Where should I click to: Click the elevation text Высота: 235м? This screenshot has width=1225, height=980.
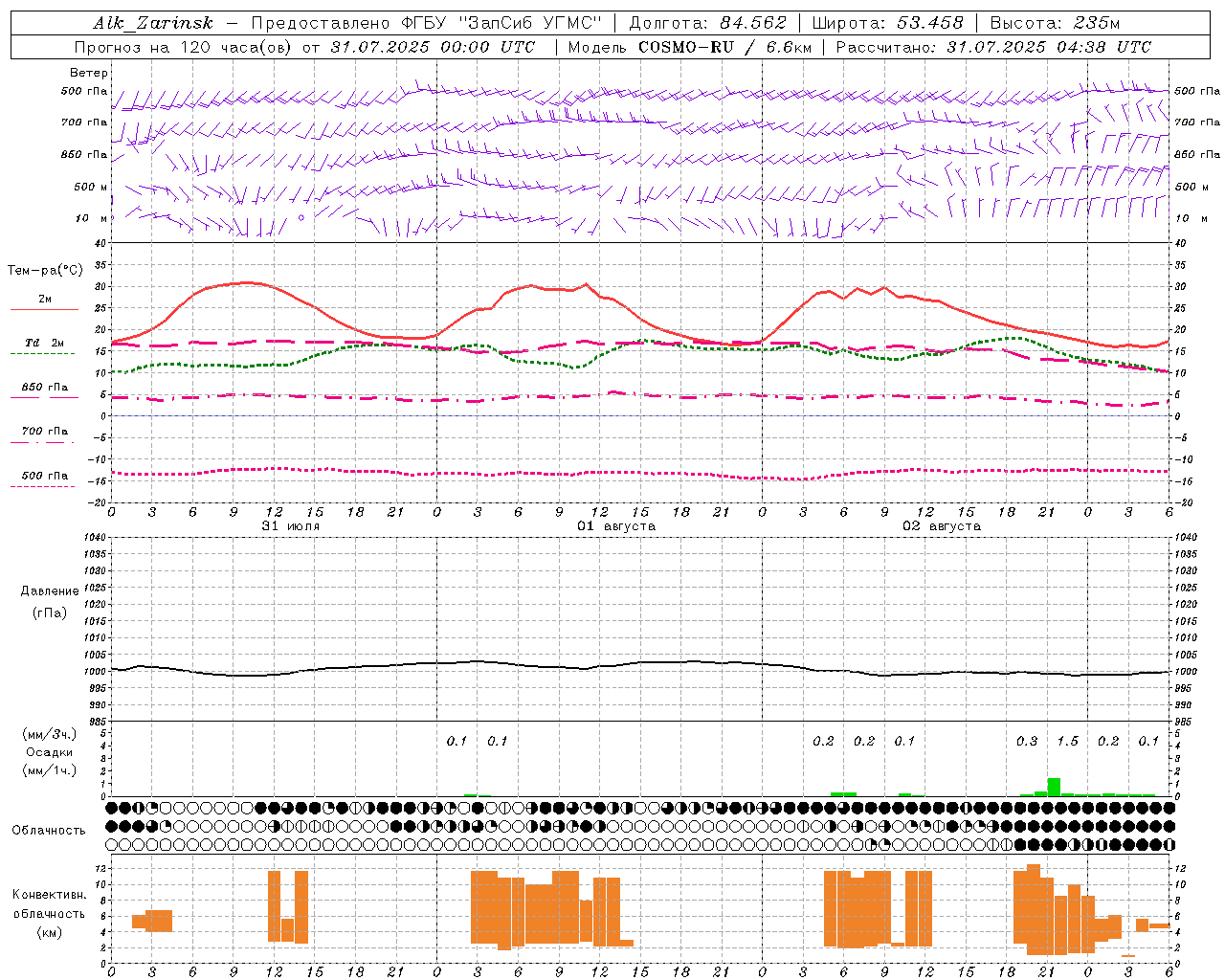1055,23
